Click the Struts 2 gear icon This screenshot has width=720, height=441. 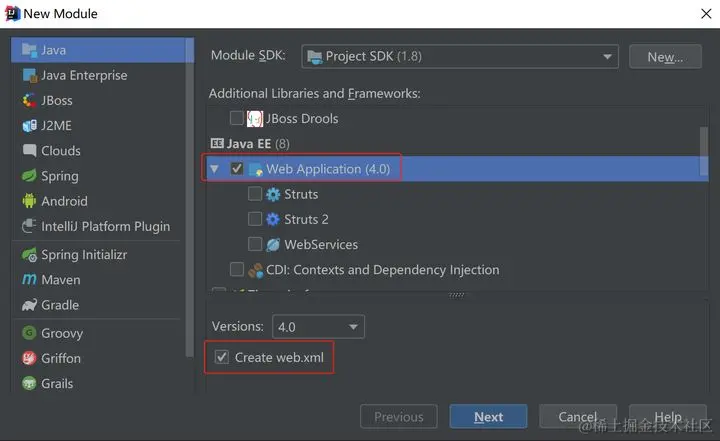pyautogui.click(x=273, y=220)
